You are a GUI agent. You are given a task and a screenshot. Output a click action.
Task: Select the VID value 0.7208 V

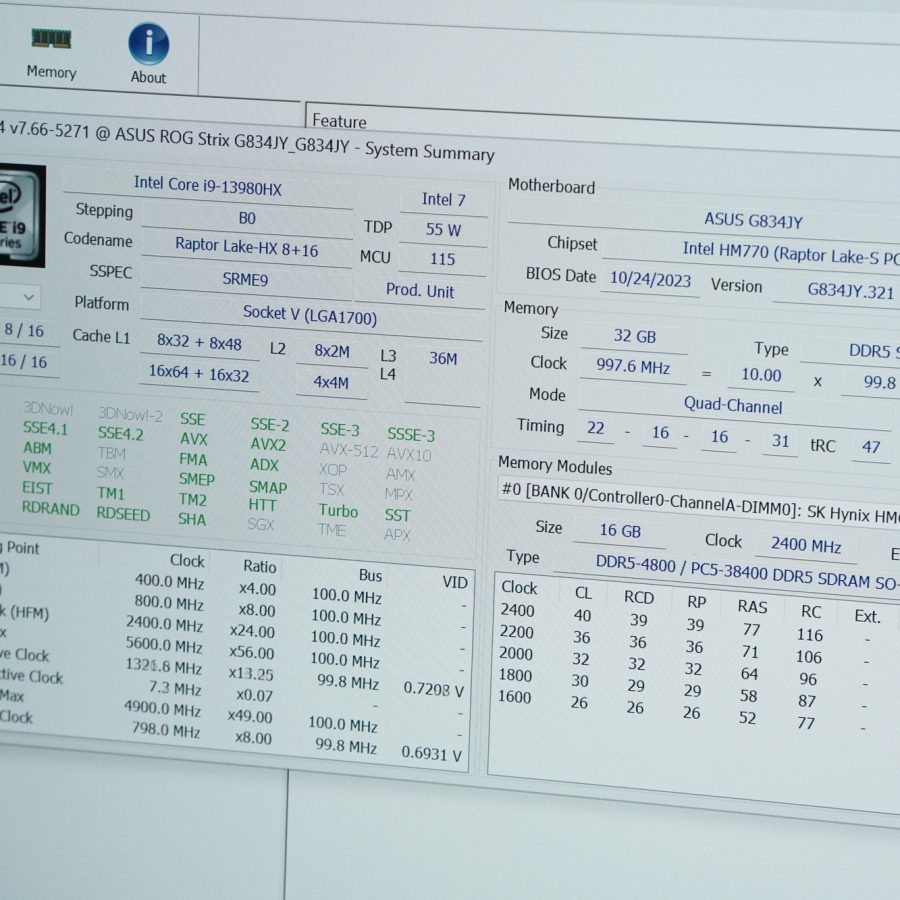[x=433, y=689]
